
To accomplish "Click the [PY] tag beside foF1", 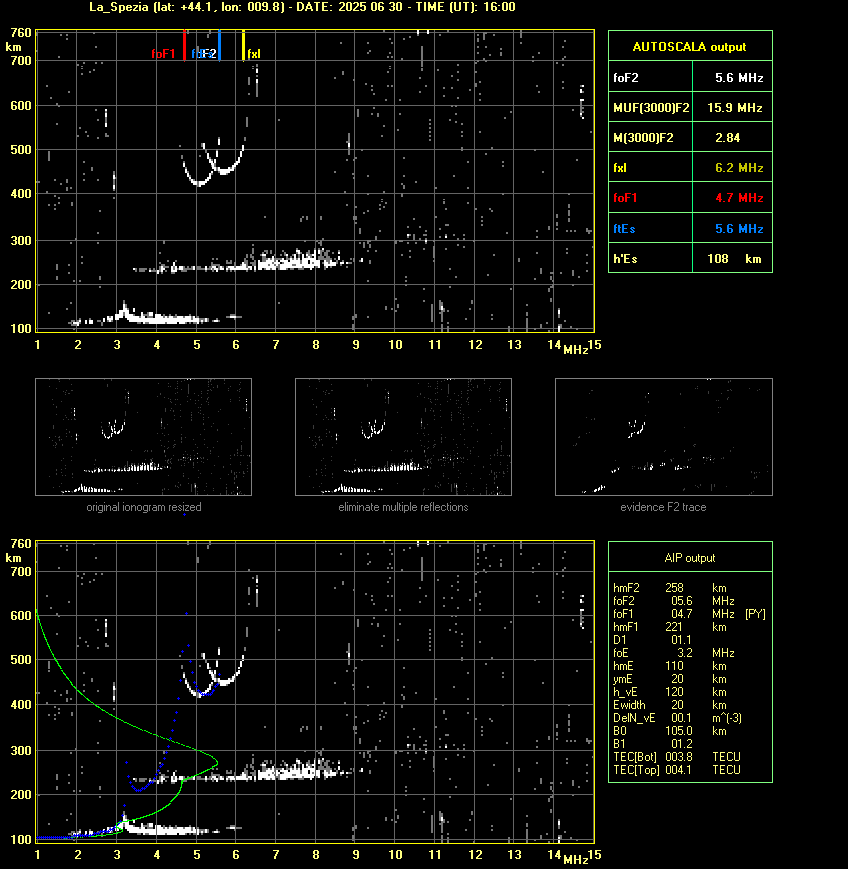I will (755, 614).
